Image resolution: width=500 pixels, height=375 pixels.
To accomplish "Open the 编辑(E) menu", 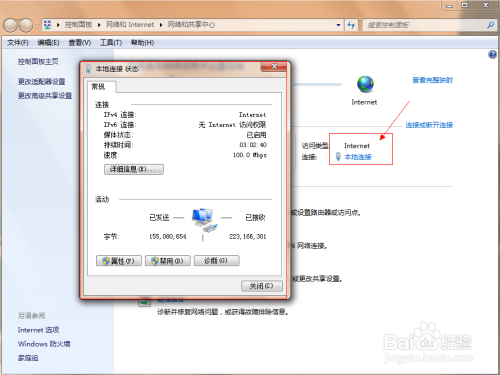I will click(x=48, y=43).
